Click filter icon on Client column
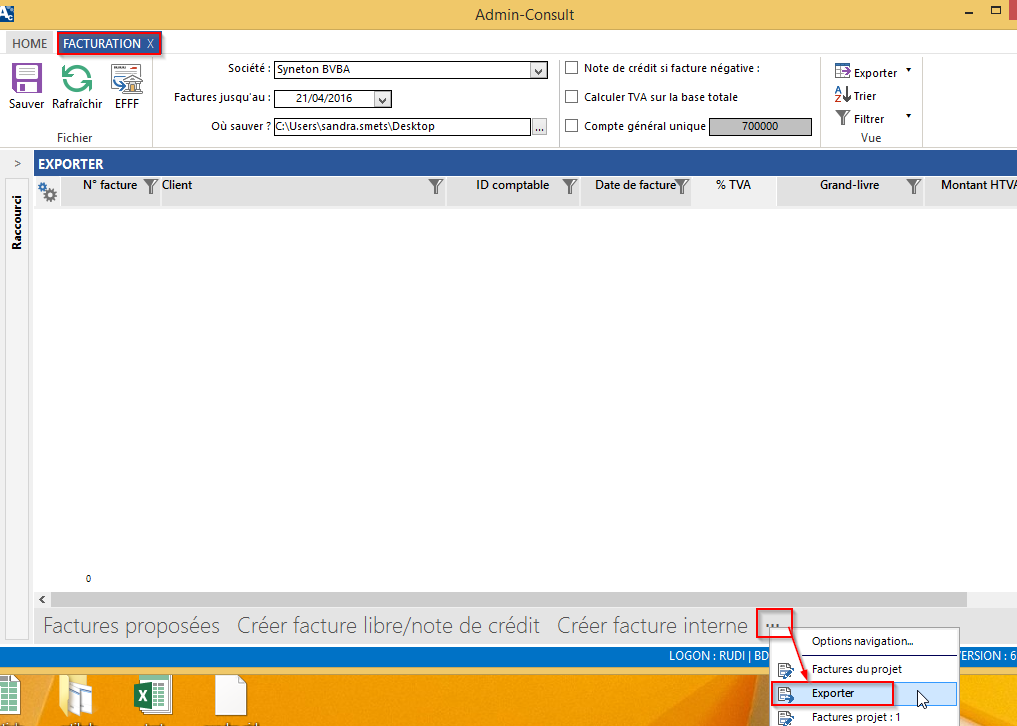 click(x=435, y=186)
